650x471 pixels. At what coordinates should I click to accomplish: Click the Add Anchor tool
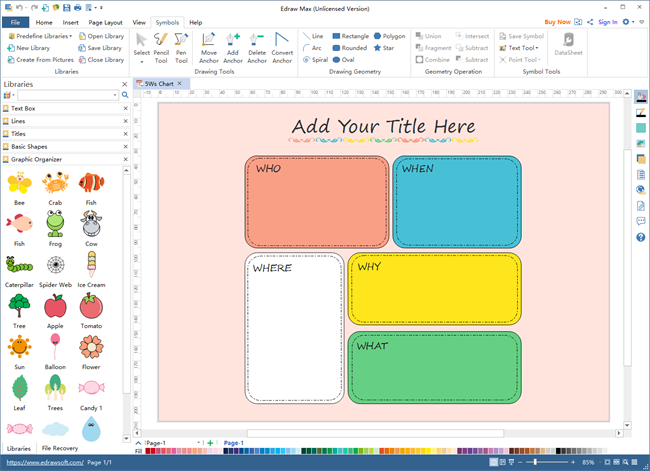coord(233,46)
